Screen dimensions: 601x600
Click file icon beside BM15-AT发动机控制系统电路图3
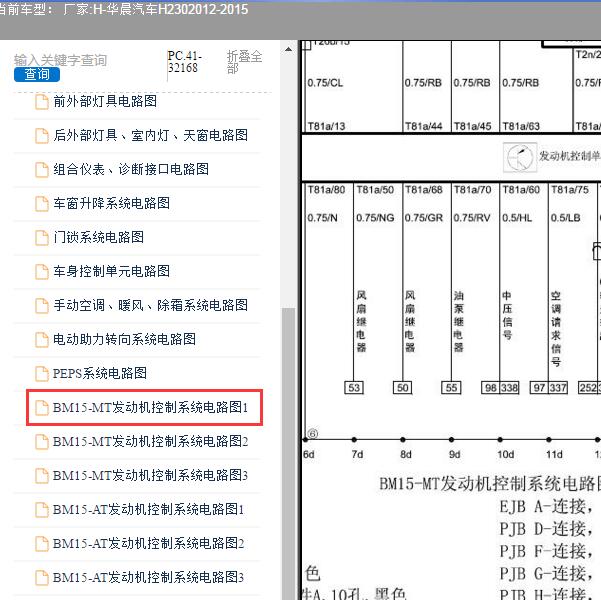point(42,578)
